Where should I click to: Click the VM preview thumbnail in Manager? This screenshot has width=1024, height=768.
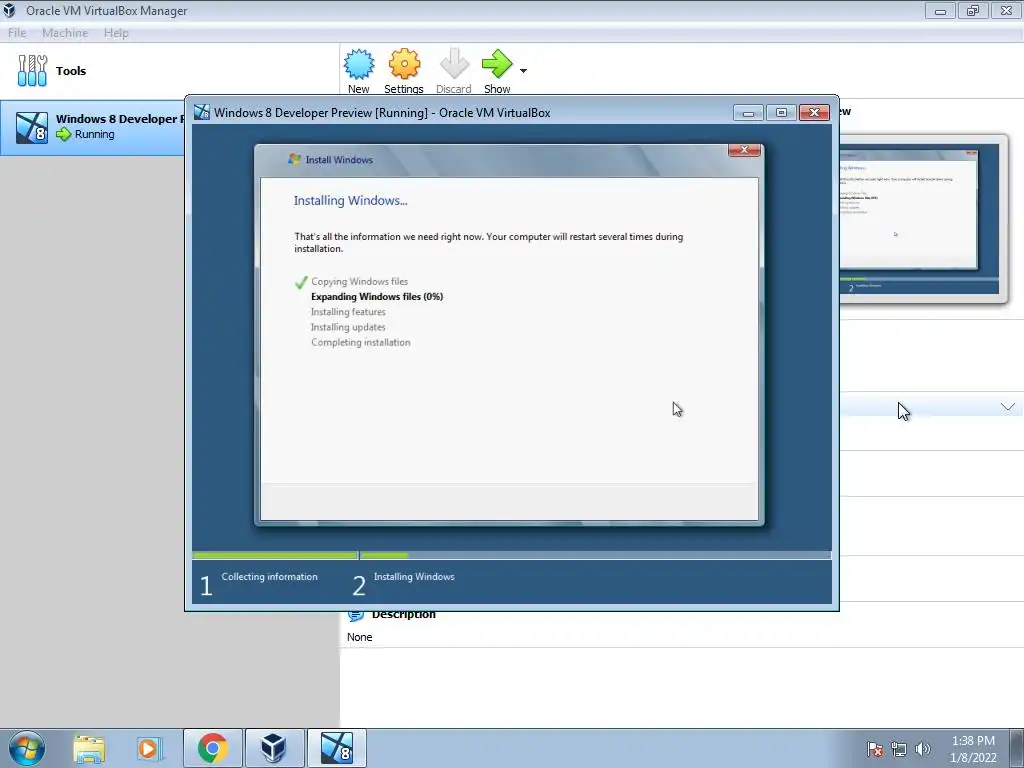(x=922, y=219)
